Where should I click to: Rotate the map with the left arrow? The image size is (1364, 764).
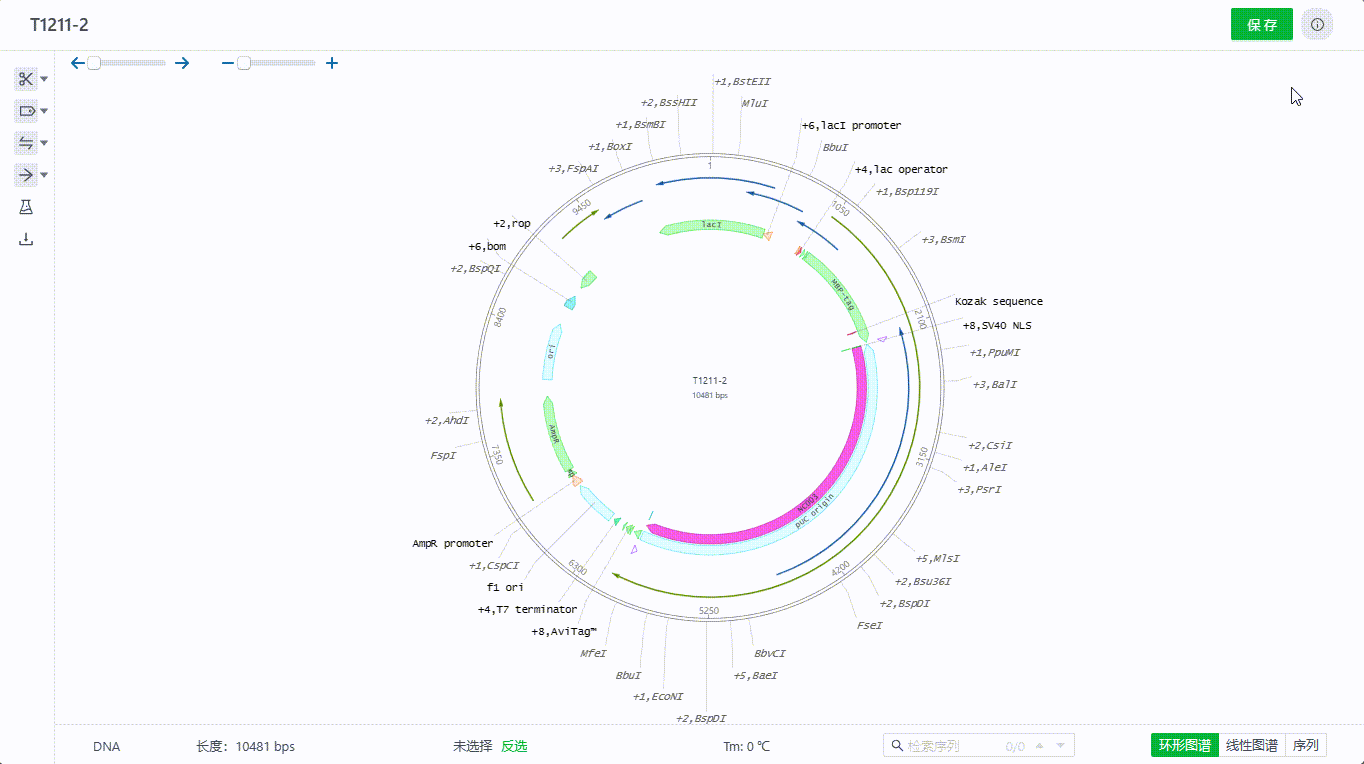tap(78, 63)
